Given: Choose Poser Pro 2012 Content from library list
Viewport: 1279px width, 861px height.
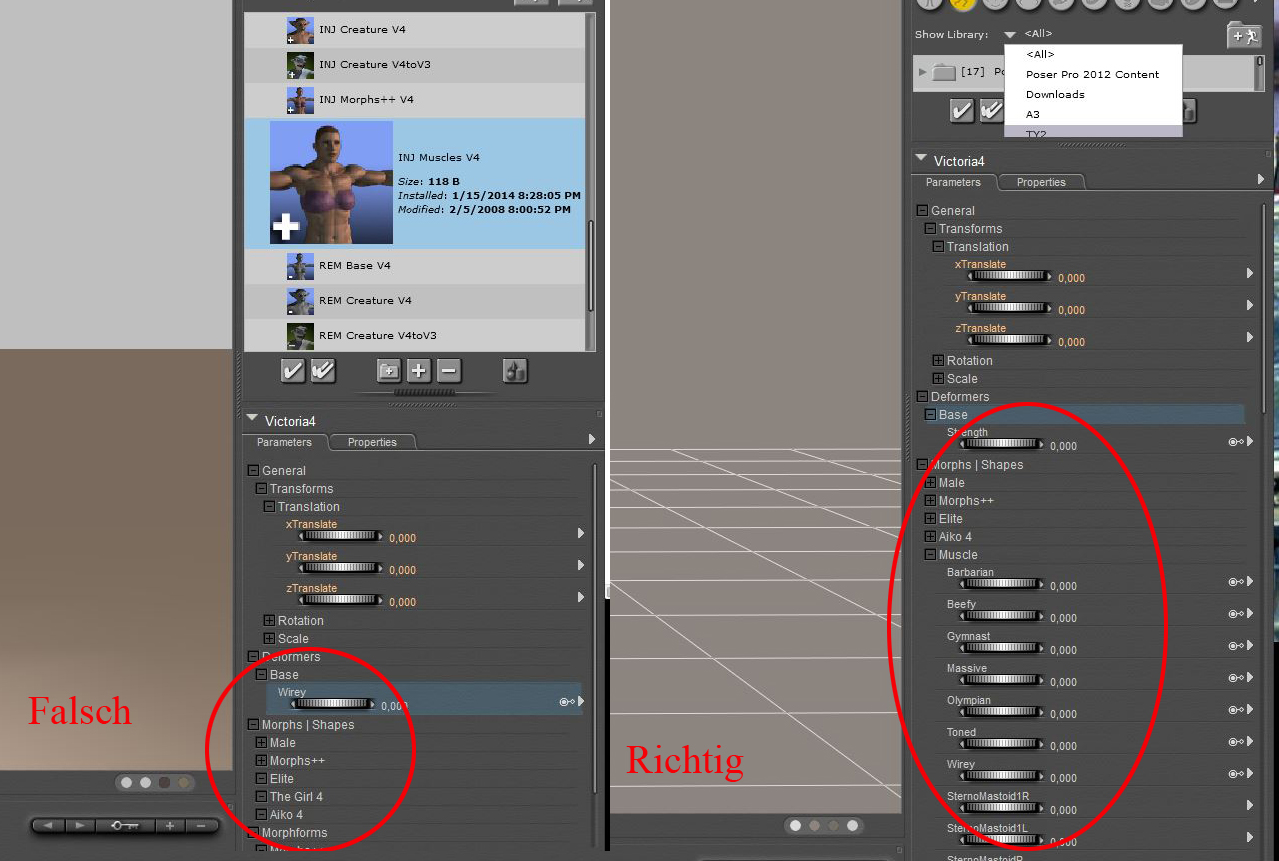Looking at the screenshot, I should 1092,74.
